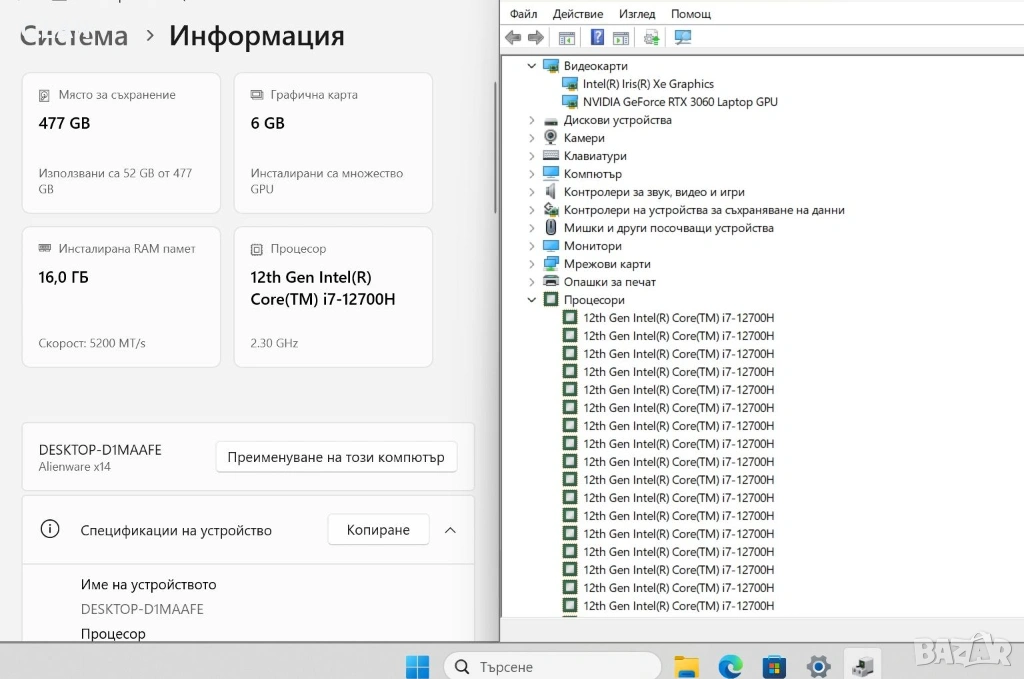Collapse the Видеокарти category
This screenshot has height=679, width=1024.
(x=532, y=66)
